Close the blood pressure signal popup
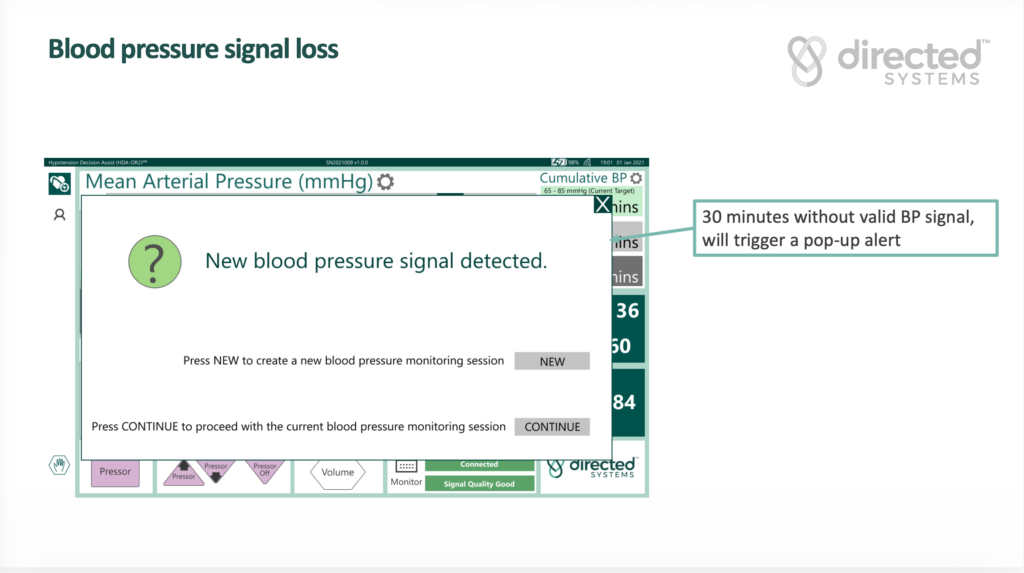This screenshot has height=573, width=1024. (x=602, y=205)
